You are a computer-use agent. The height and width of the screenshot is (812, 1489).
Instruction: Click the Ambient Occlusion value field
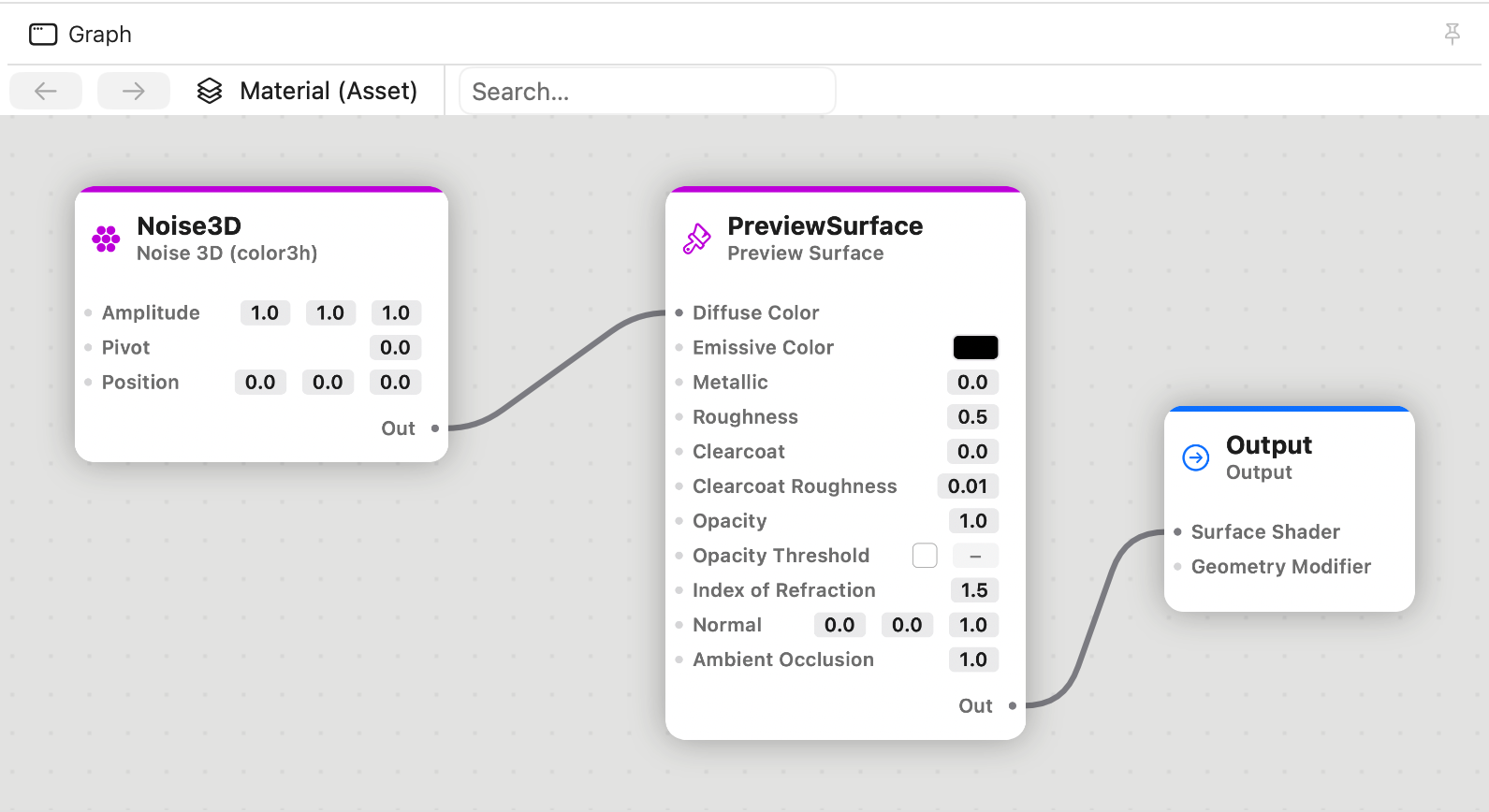tap(973, 660)
